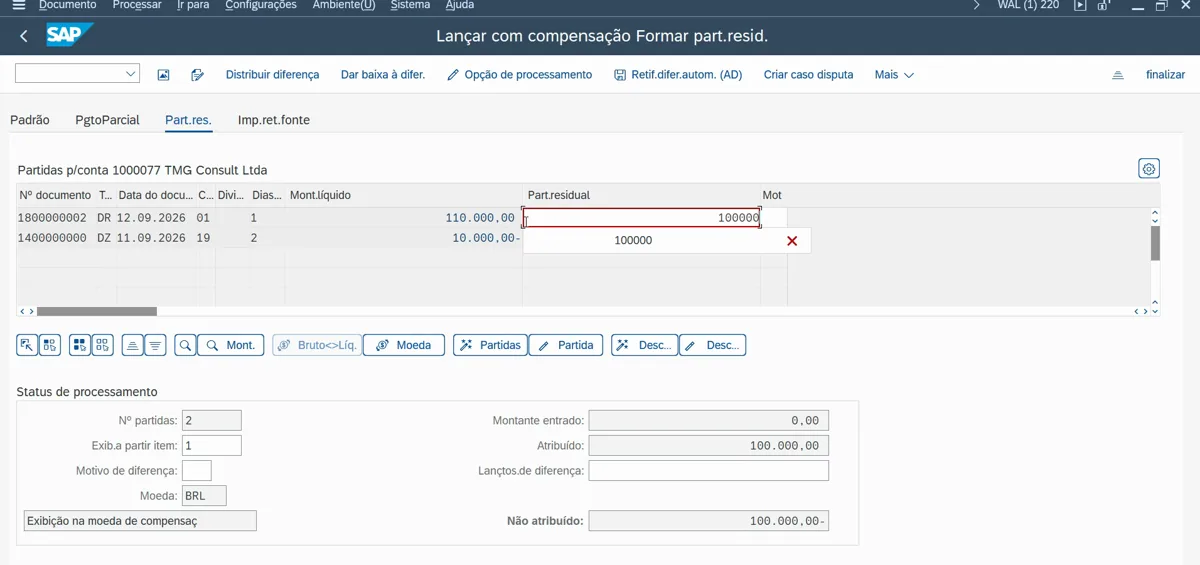Switch to the Imp.ret.fonte tab

point(274,120)
